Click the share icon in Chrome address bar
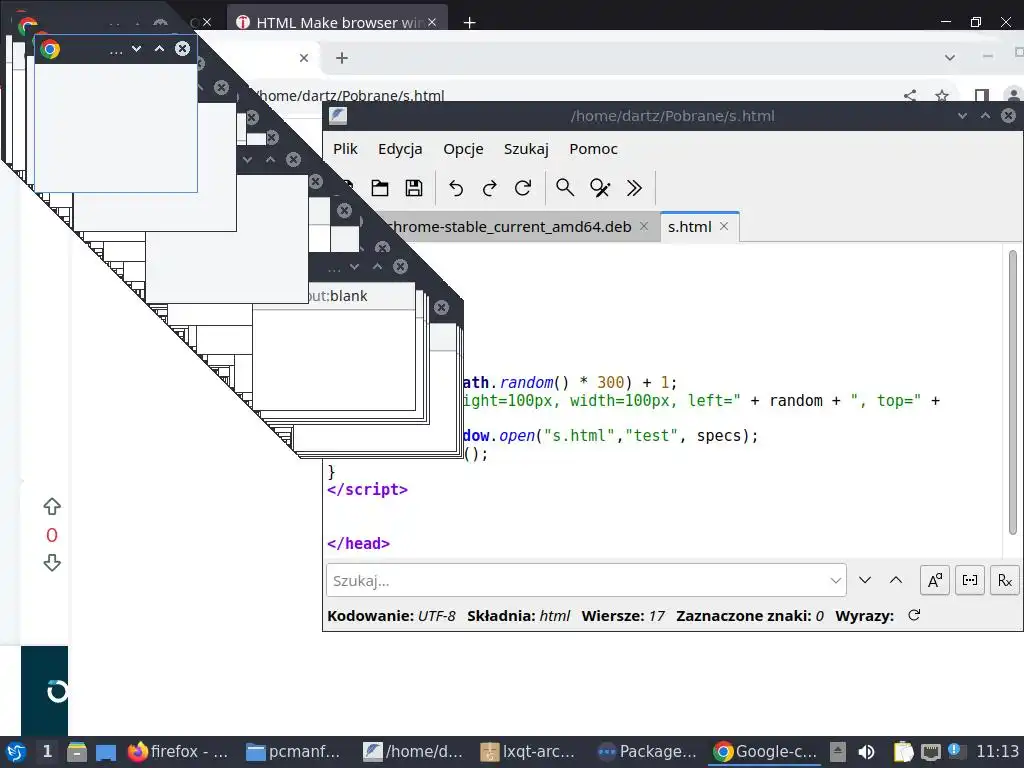Image resolution: width=1024 pixels, height=768 pixels. (x=910, y=95)
